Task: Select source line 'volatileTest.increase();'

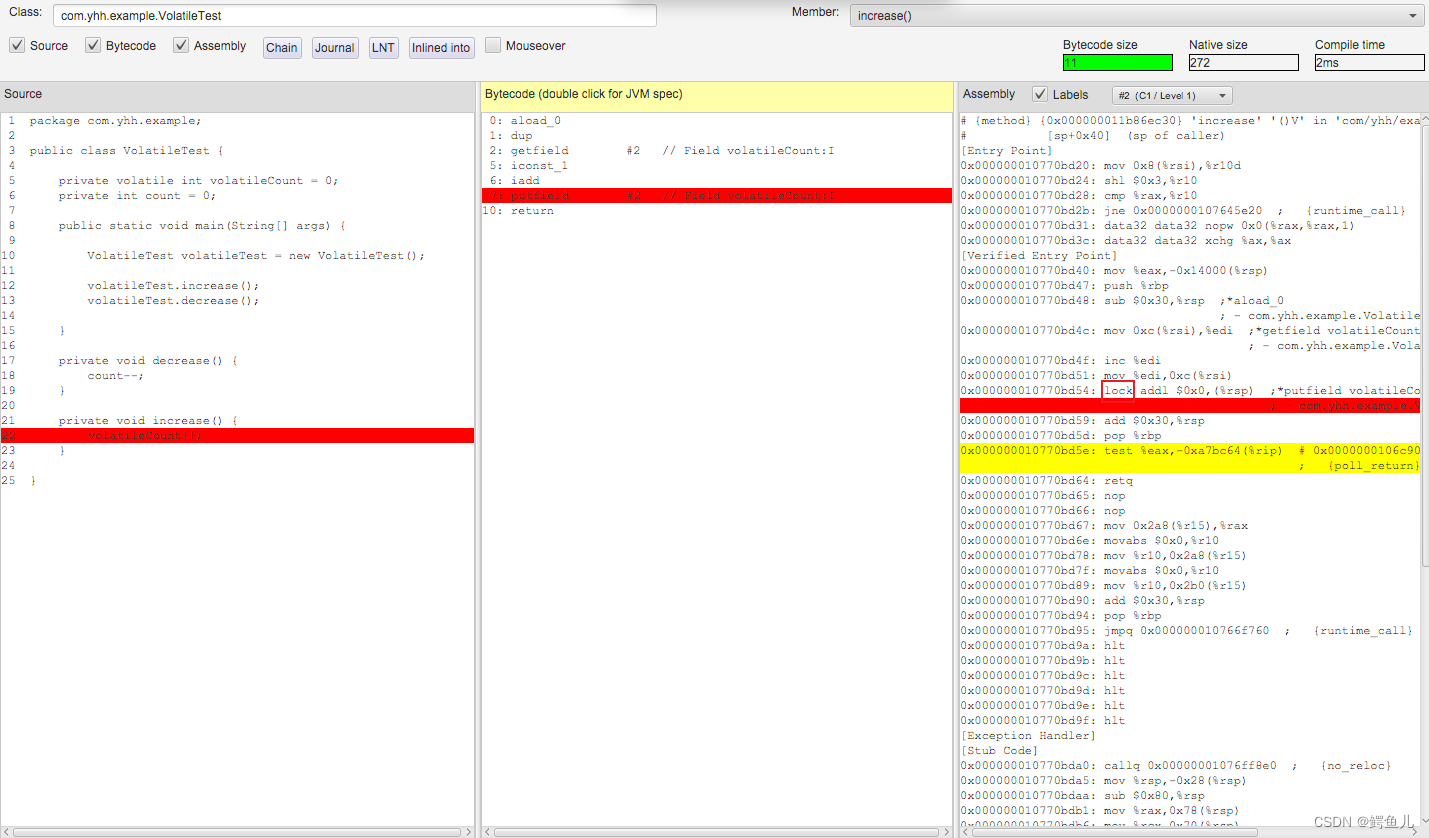Action: pyautogui.click(x=173, y=285)
